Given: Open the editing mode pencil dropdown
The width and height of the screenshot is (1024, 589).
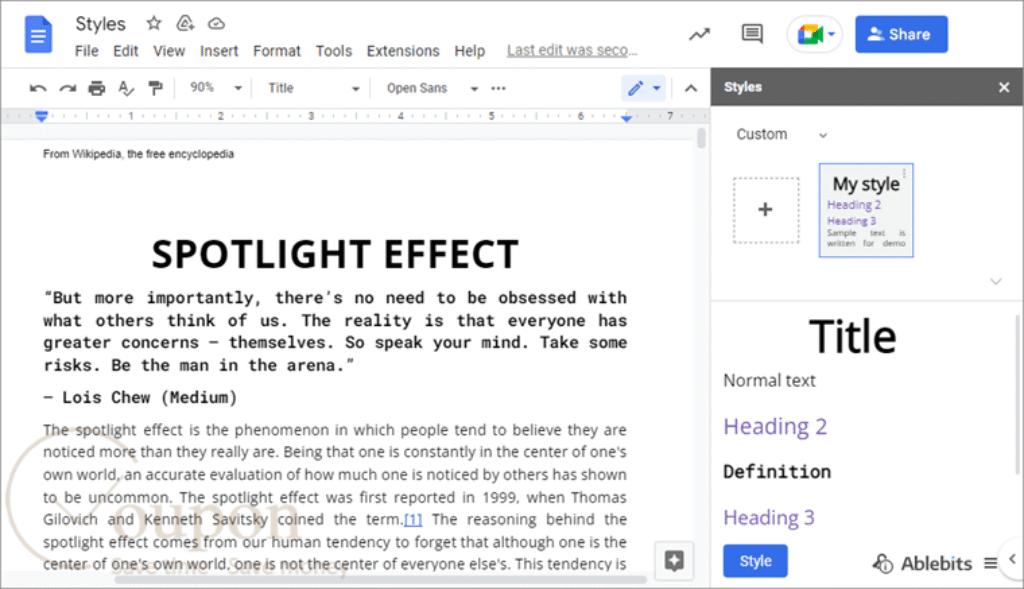Looking at the screenshot, I should click(644, 88).
